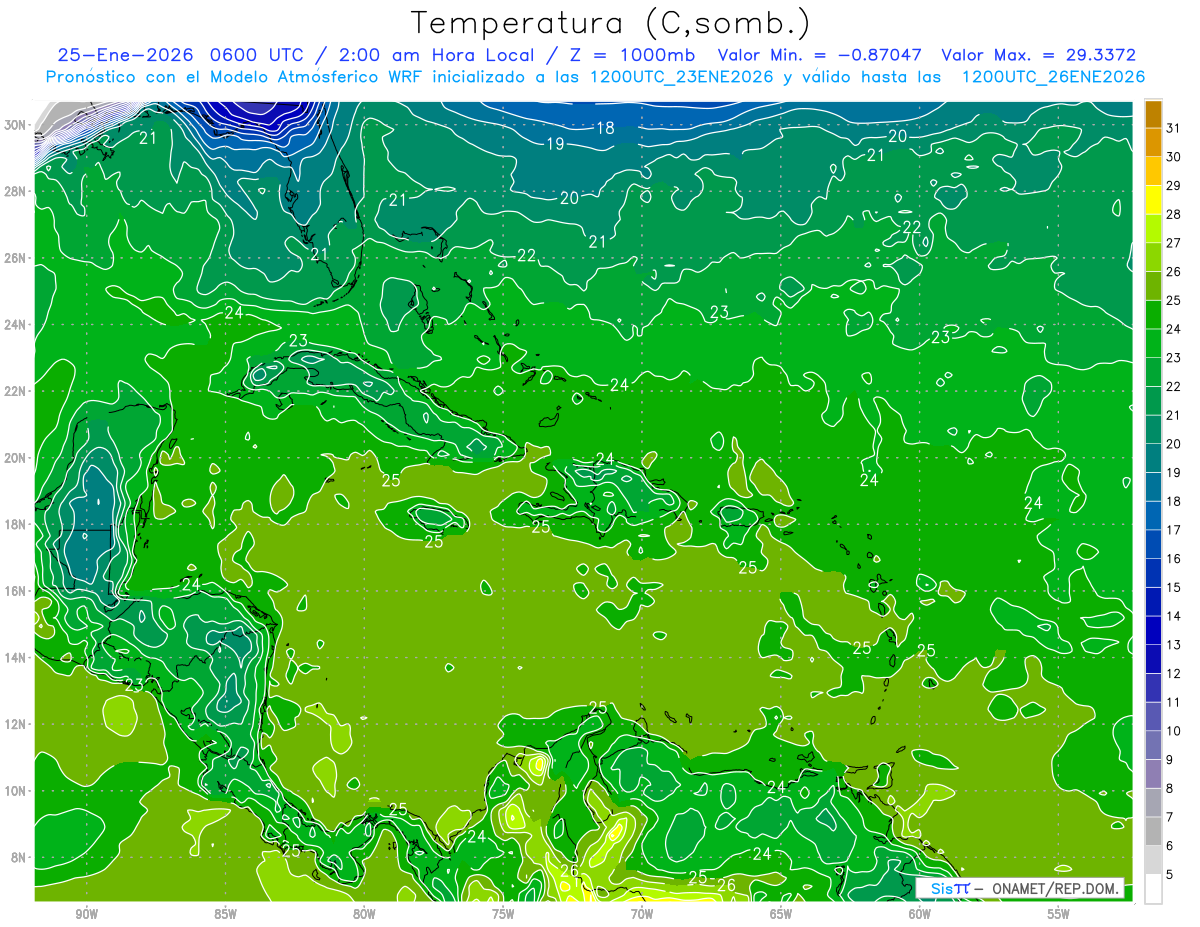The height and width of the screenshot is (927, 1200).
Task: Click the blue legend swatch between 16 and 17
Action: [1153, 545]
